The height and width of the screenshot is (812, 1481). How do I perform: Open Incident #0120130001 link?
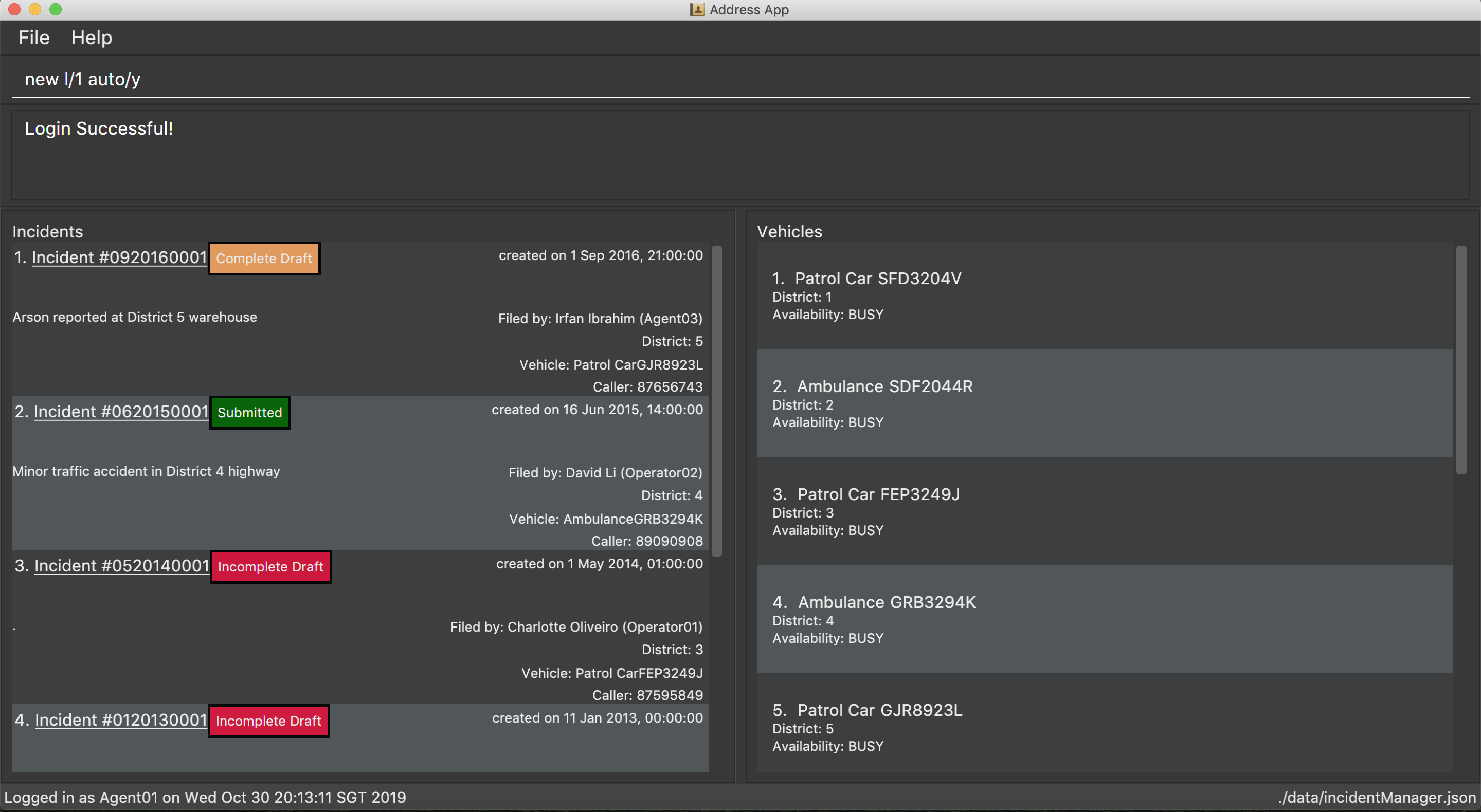pyautogui.click(x=121, y=720)
